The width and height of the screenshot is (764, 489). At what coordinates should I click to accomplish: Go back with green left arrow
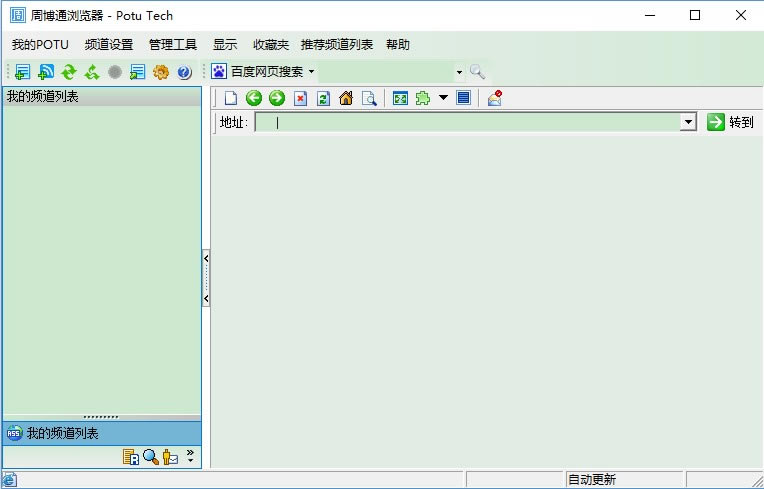(x=254, y=98)
